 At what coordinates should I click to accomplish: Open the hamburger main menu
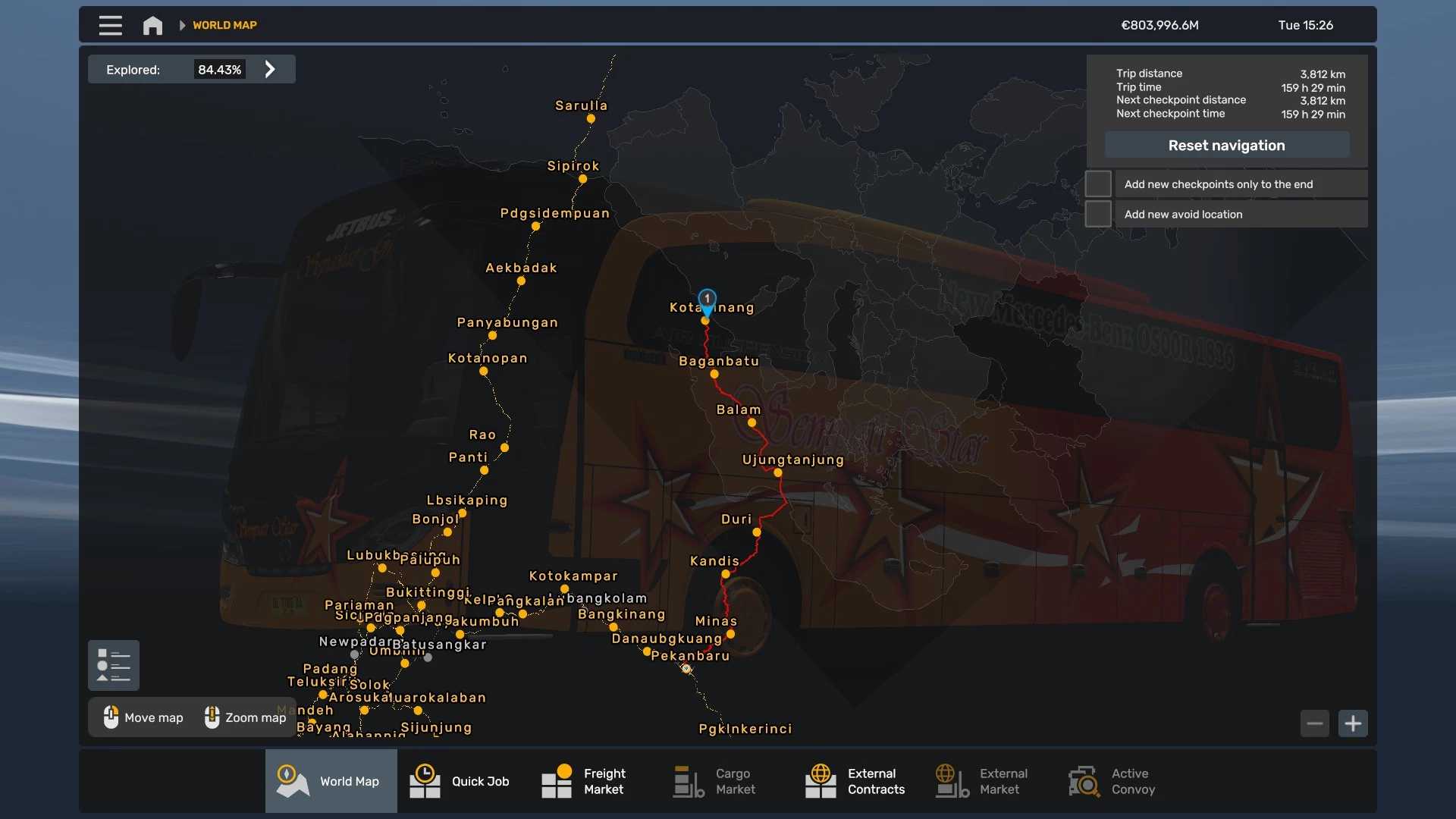point(110,25)
